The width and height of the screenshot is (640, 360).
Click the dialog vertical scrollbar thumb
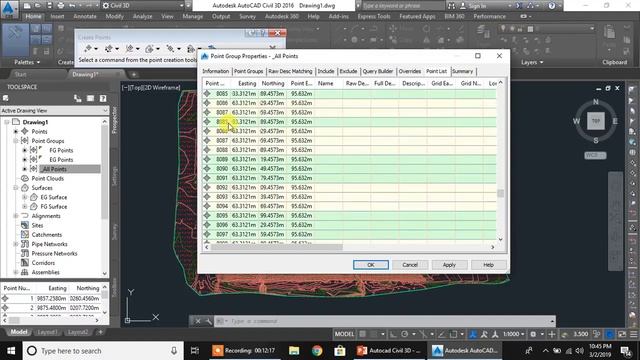(x=501, y=193)
